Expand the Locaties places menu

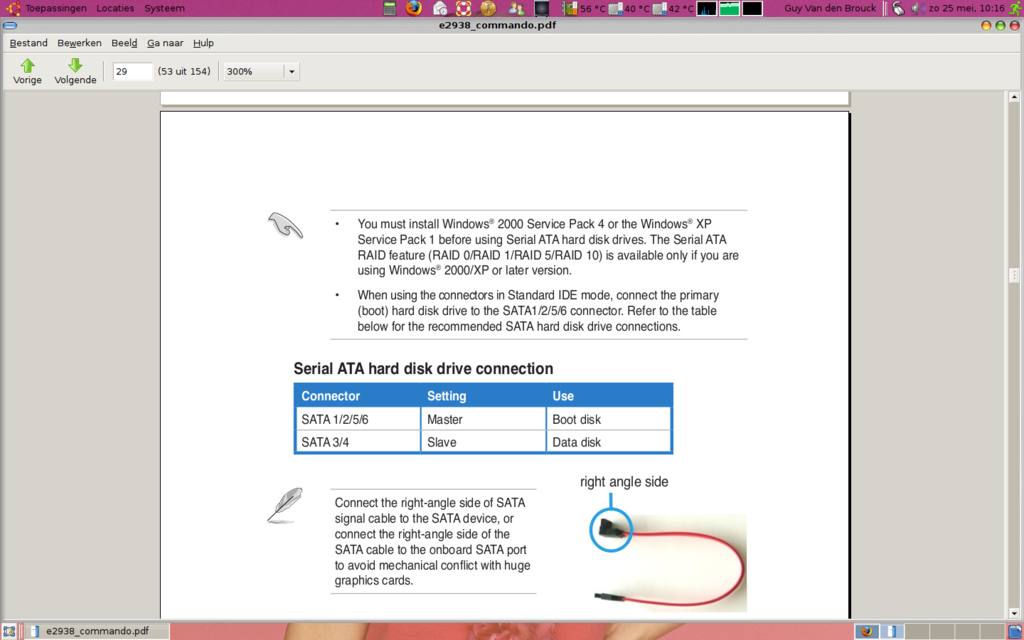pos(115,8)
